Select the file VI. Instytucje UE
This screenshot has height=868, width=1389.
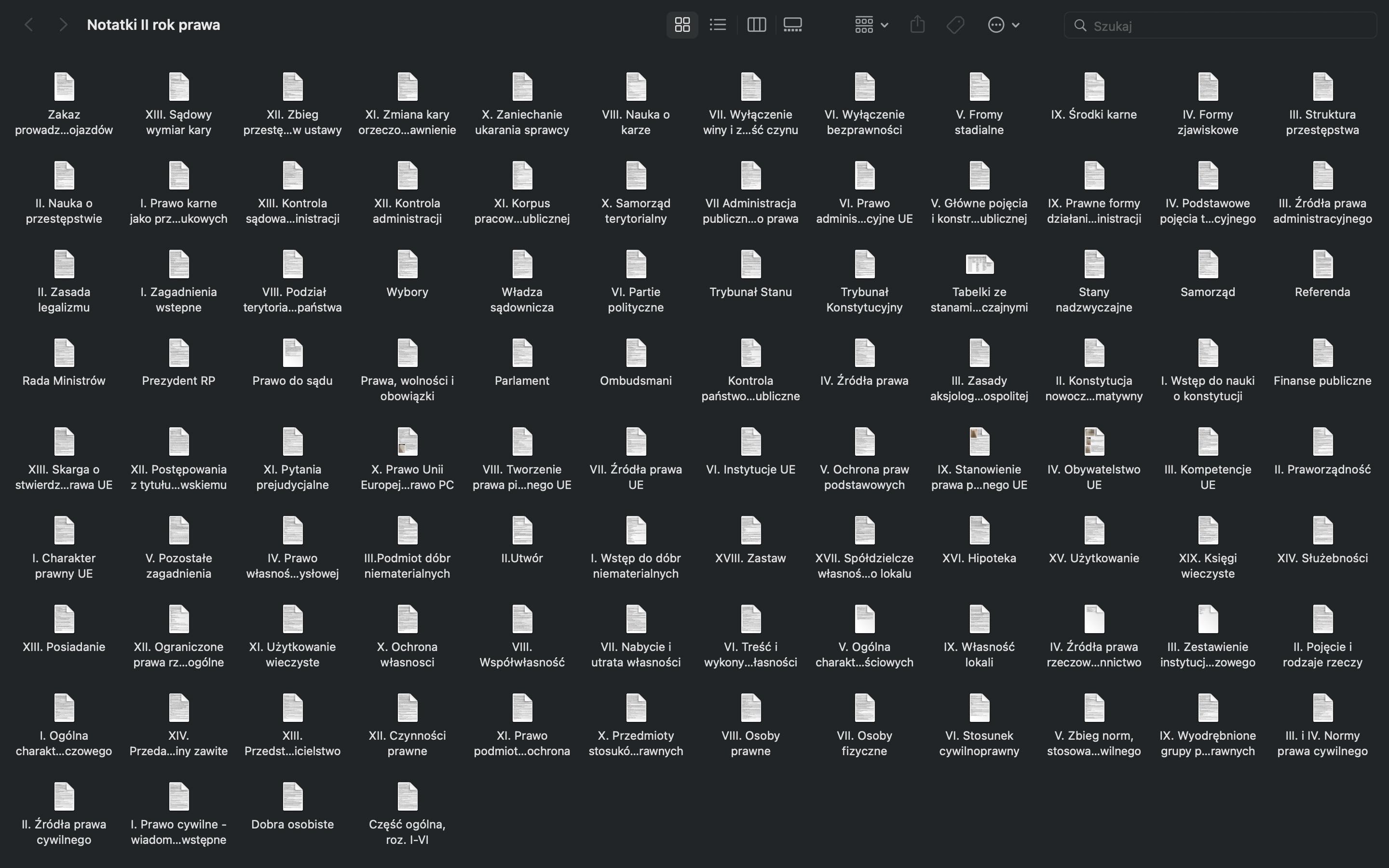click(751, 452)
